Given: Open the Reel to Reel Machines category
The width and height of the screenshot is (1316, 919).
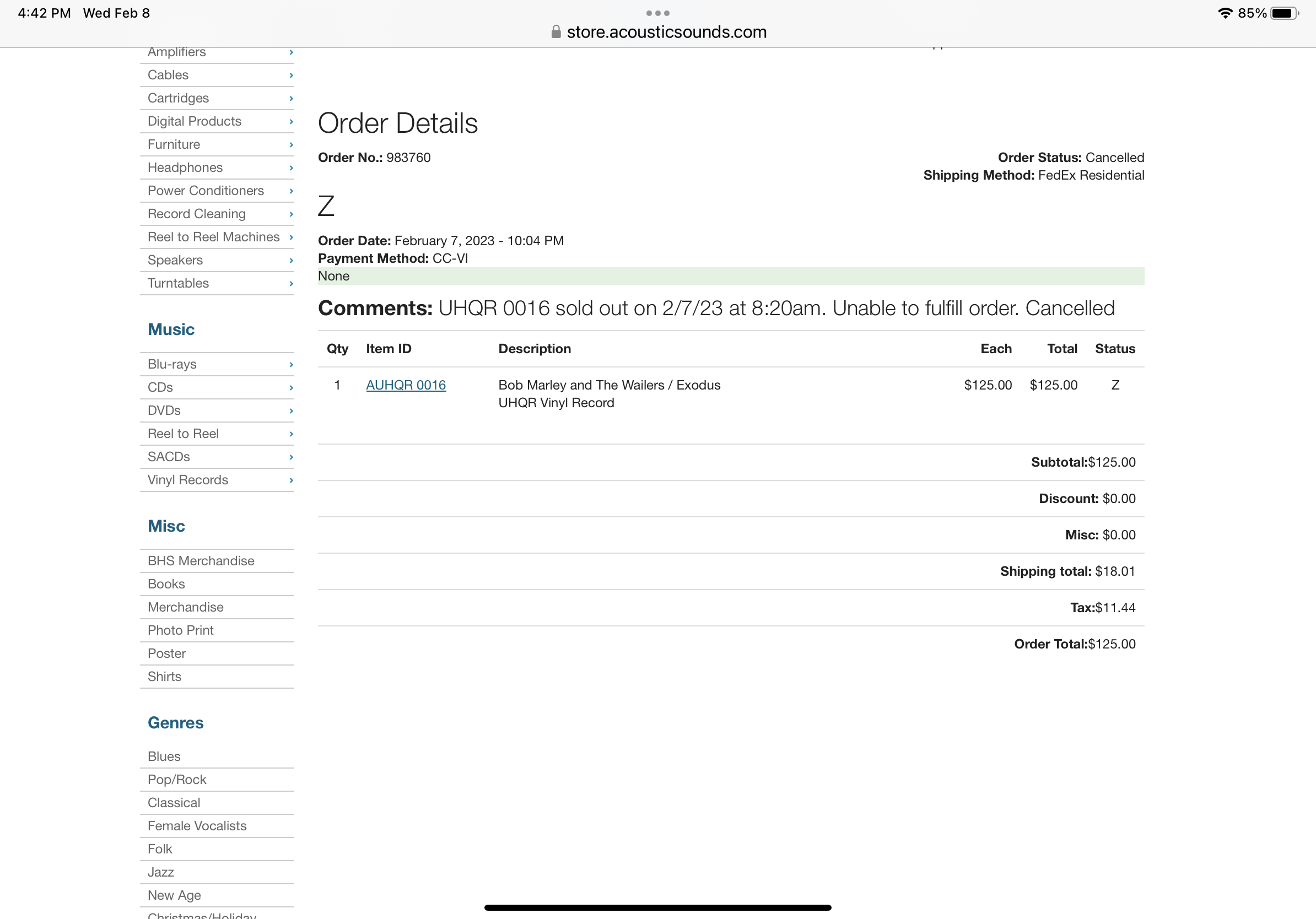Looking at the screenshot, I should click(214, 237).
